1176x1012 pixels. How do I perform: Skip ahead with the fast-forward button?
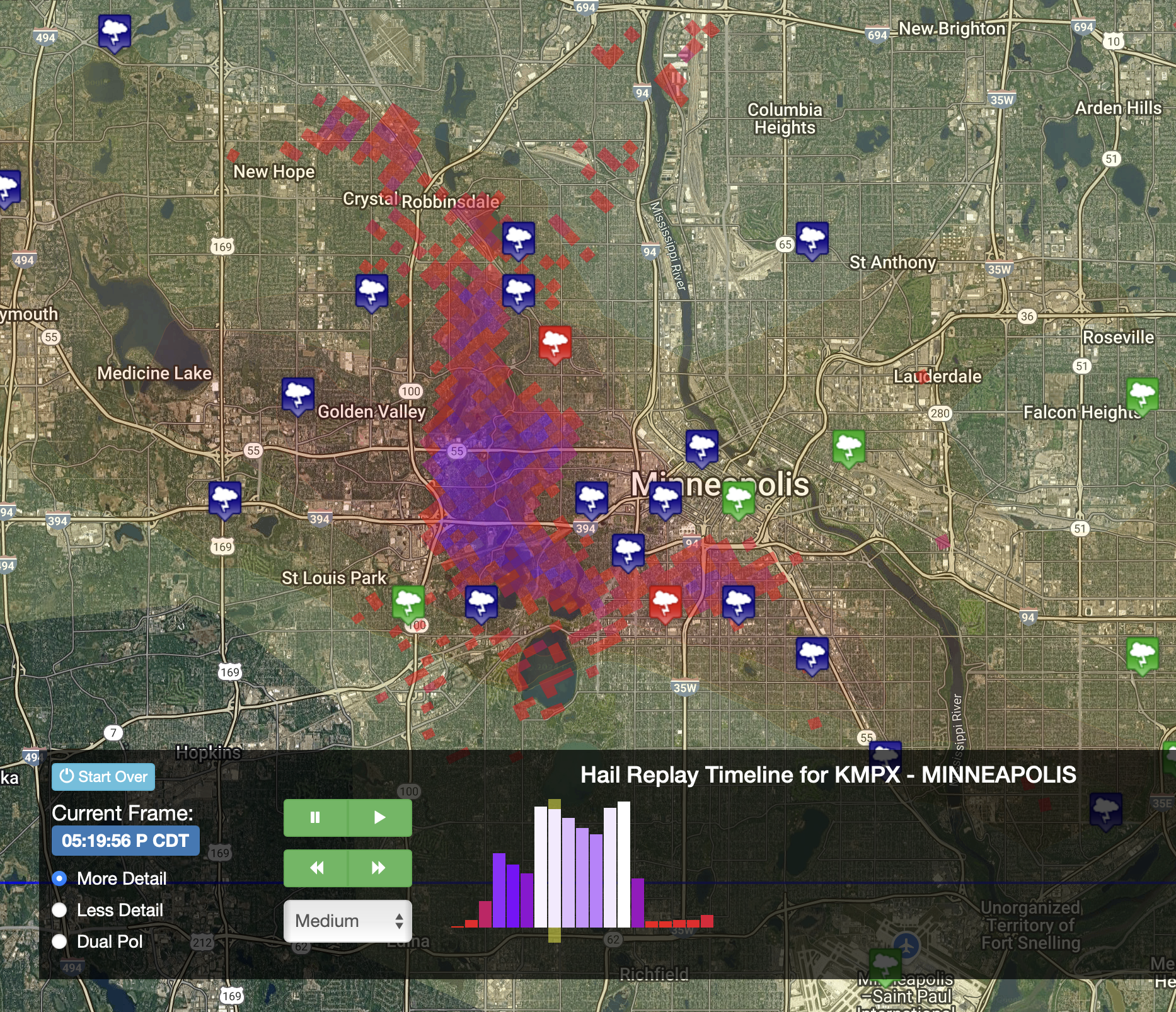pyautogui.click(x=379, y=868)
